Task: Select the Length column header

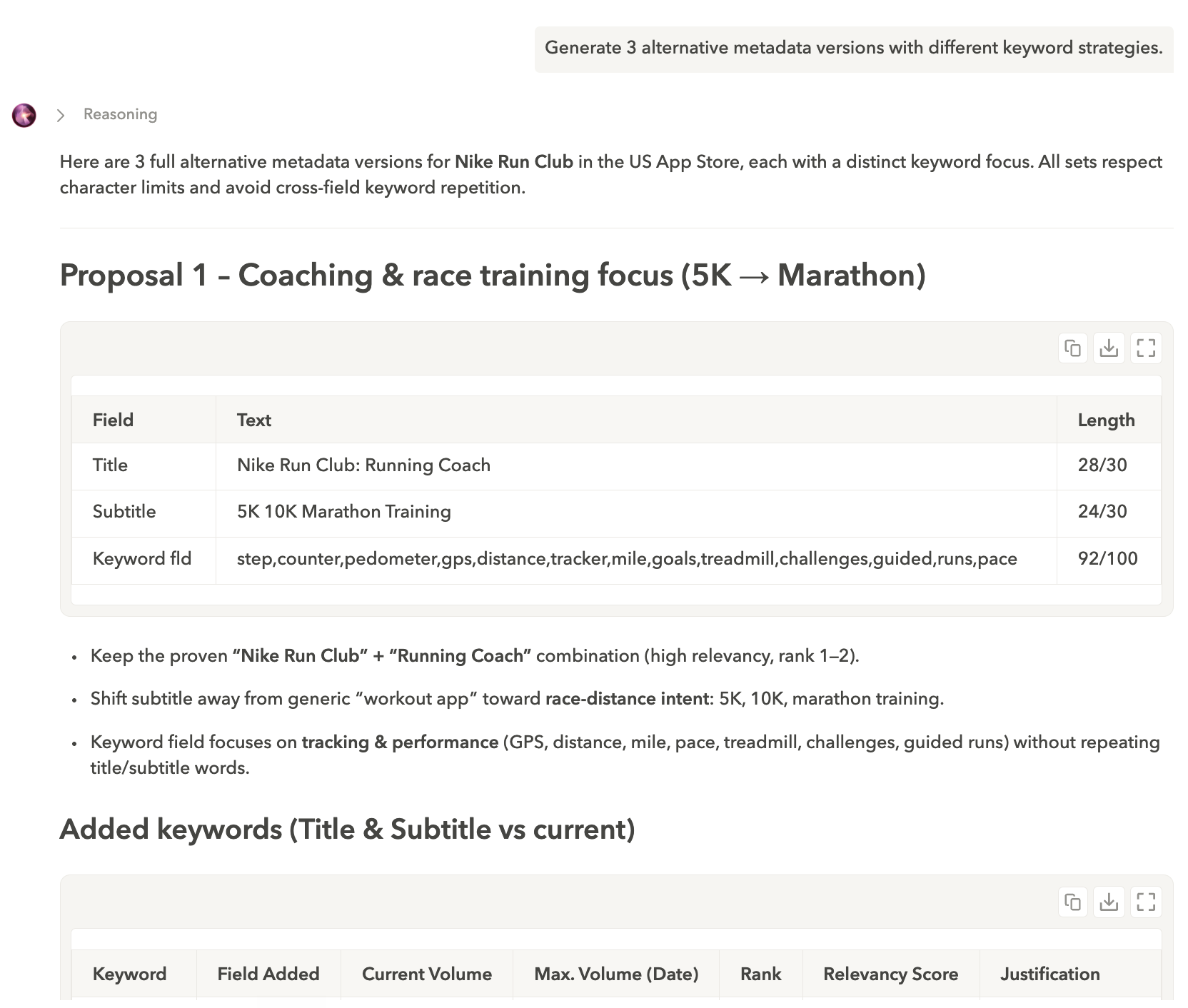Action: pos(1106,420)
